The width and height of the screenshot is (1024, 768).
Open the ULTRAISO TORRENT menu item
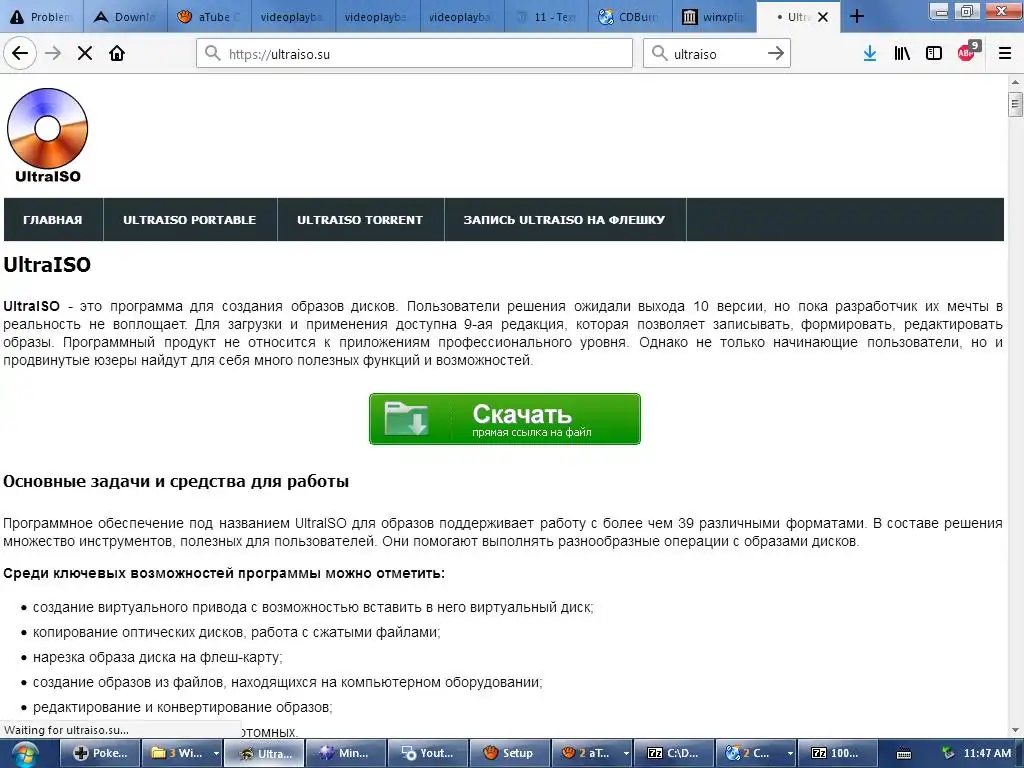360,219
